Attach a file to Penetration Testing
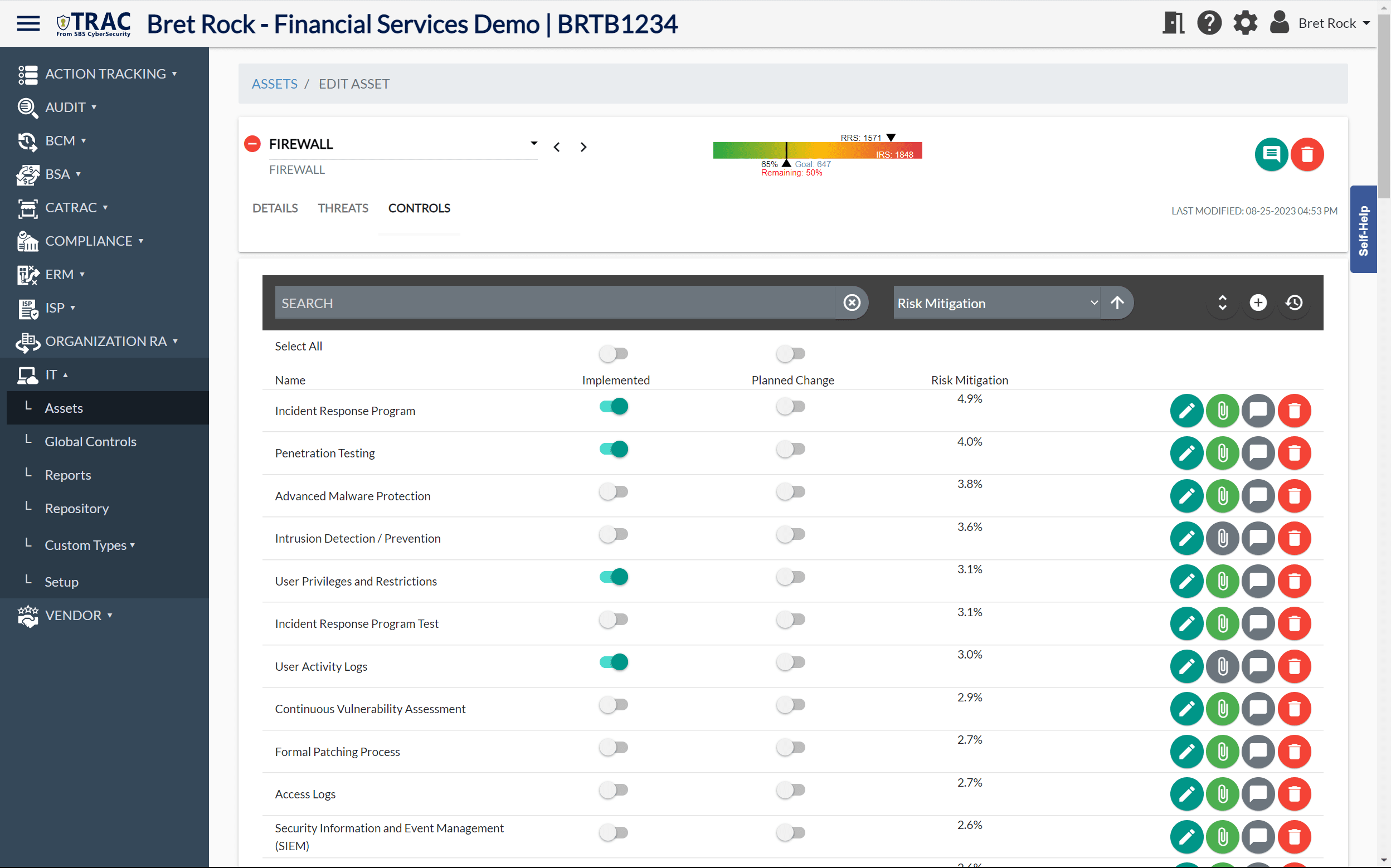Screen dimensions: 1391x868 point(1222,453)
